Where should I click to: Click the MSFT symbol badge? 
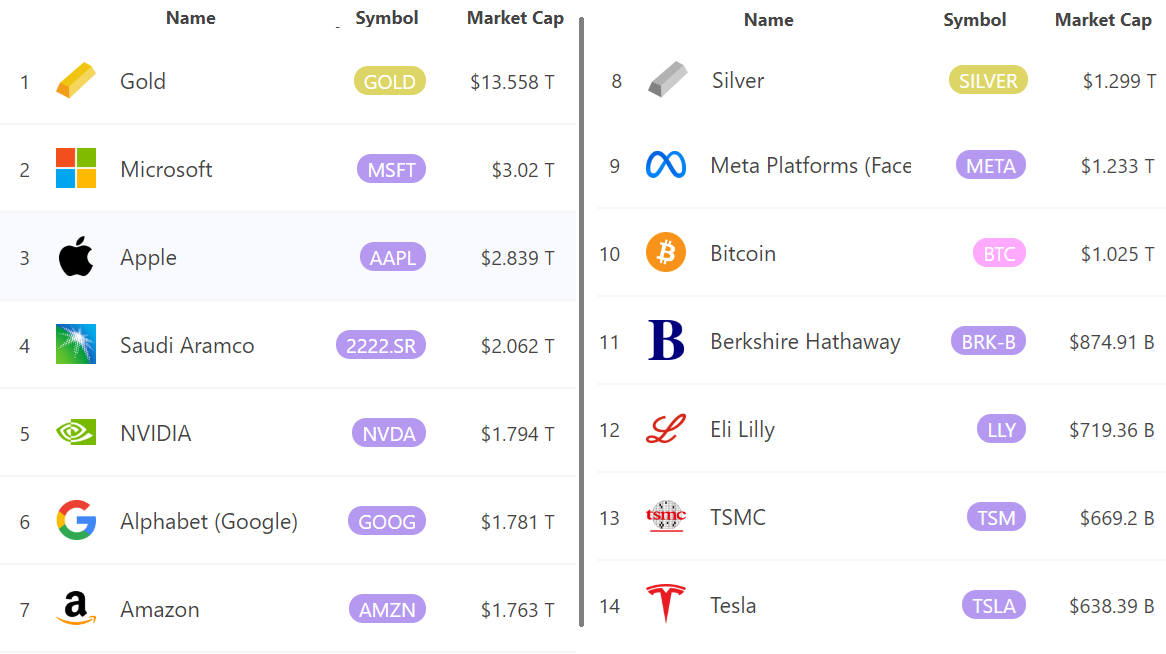tap(391, 169)
